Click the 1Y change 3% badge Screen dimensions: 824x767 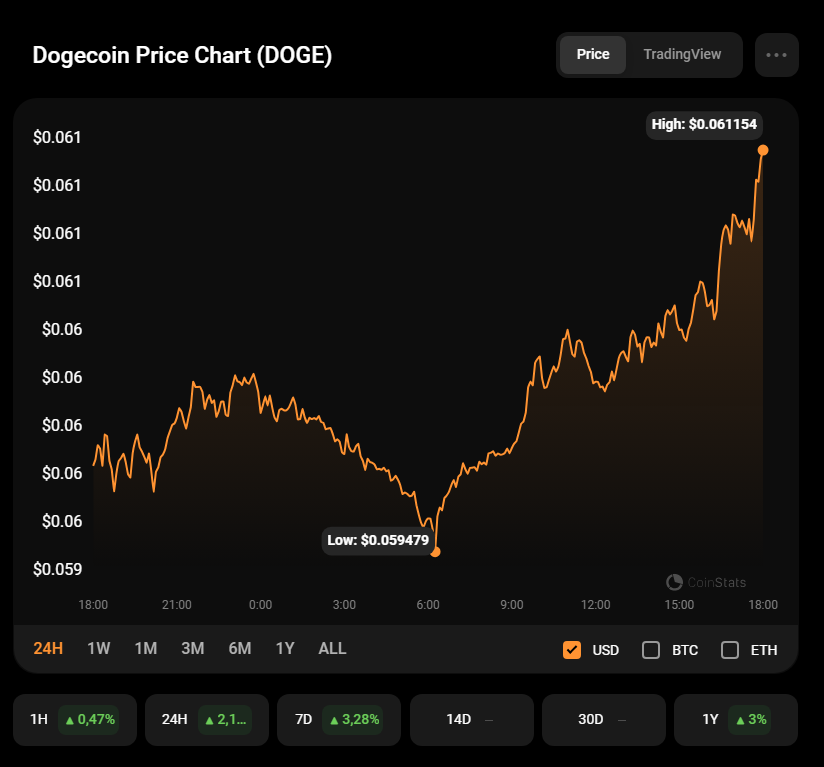tap(750, 719)
